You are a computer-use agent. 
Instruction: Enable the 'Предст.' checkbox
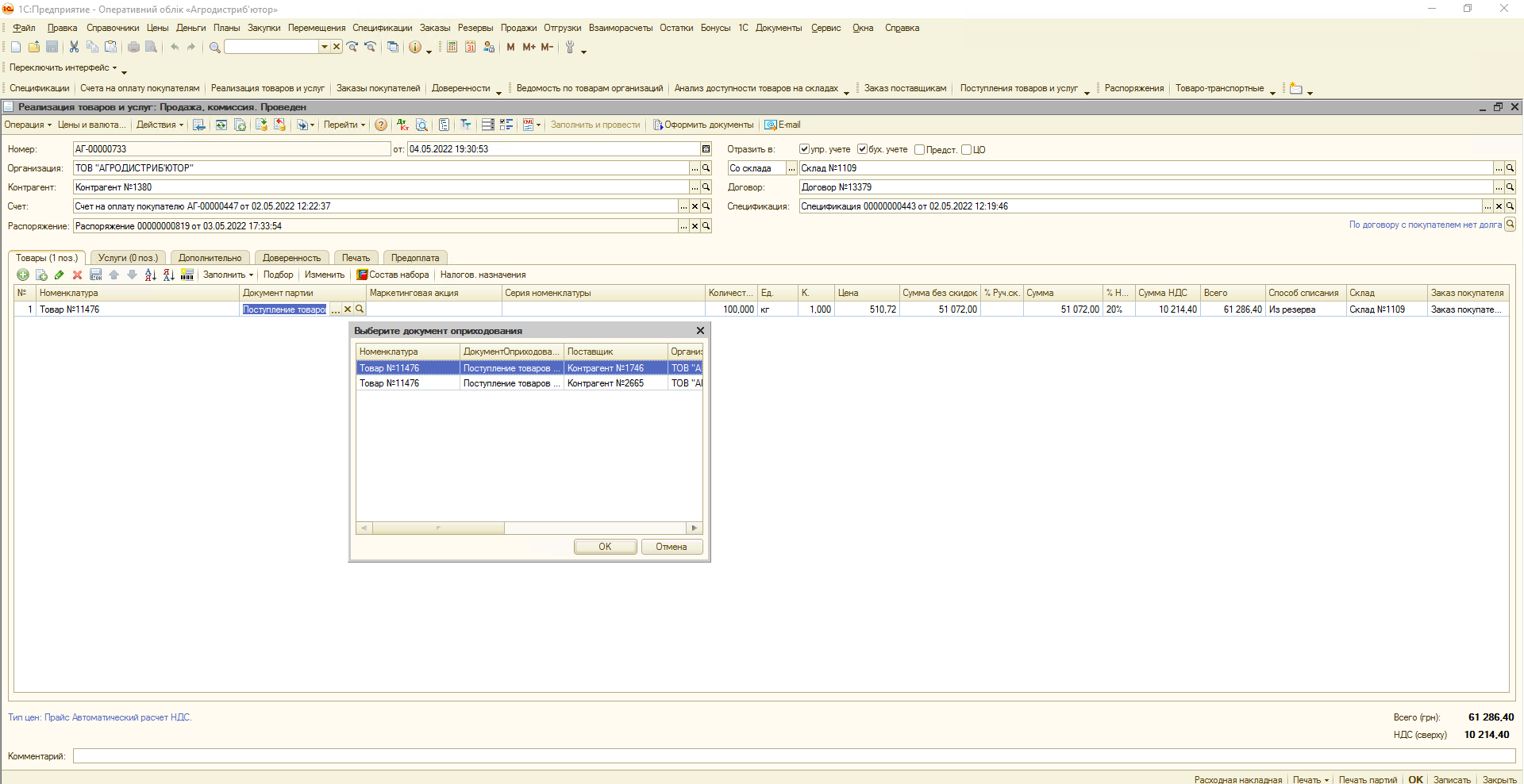pos(919,150)
